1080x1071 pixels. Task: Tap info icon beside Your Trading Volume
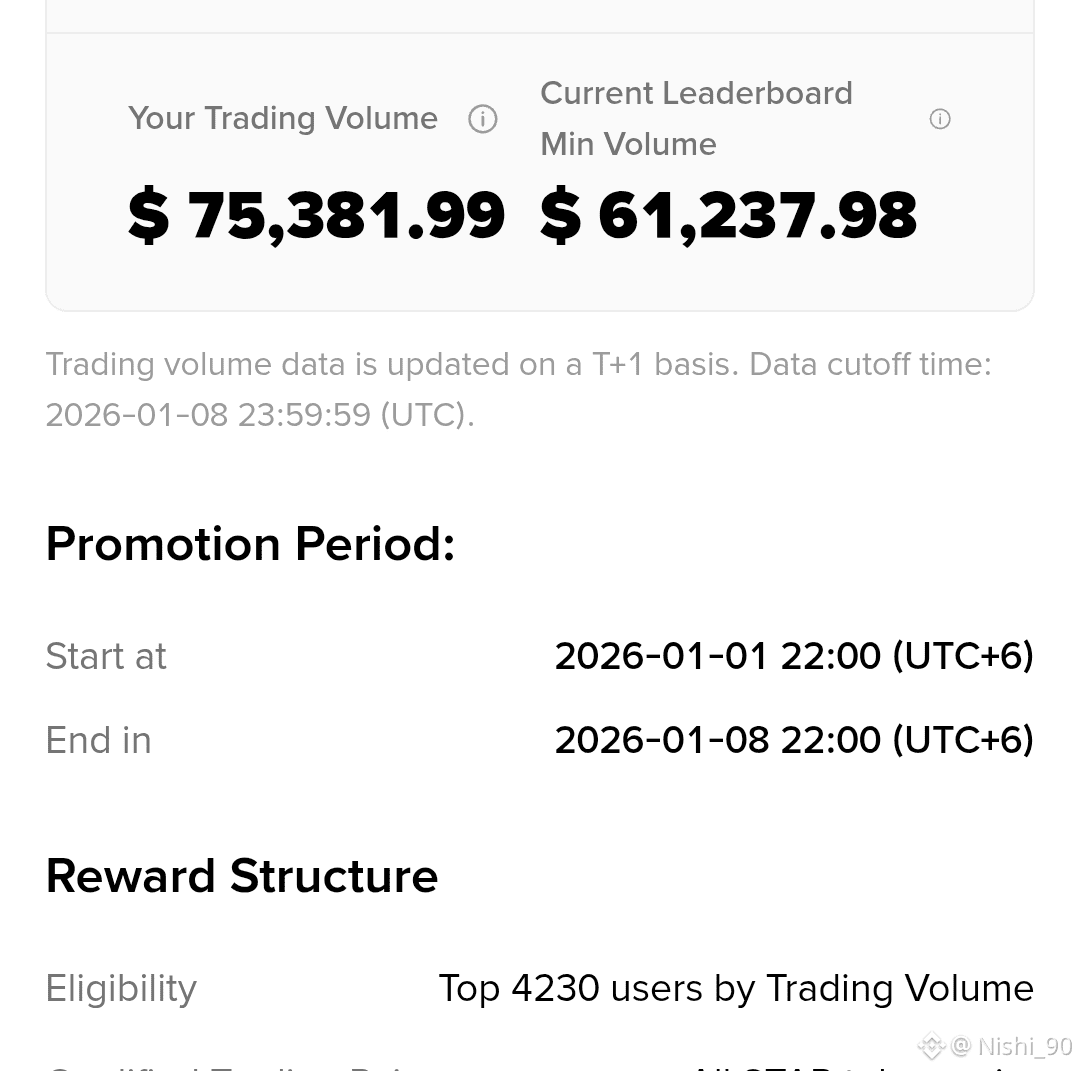pyautogui.click(x=483, y=118)
